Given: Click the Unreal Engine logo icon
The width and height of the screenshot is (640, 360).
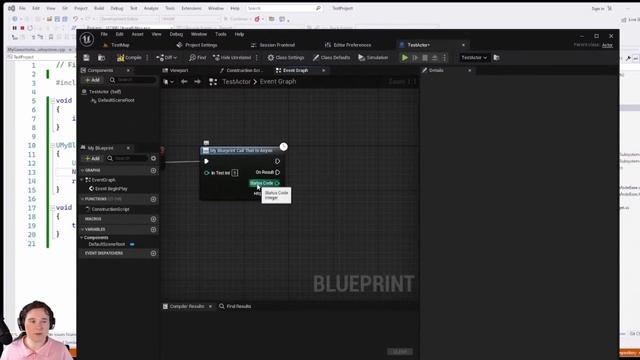Looking at the screenshot, I should (87, 40).
